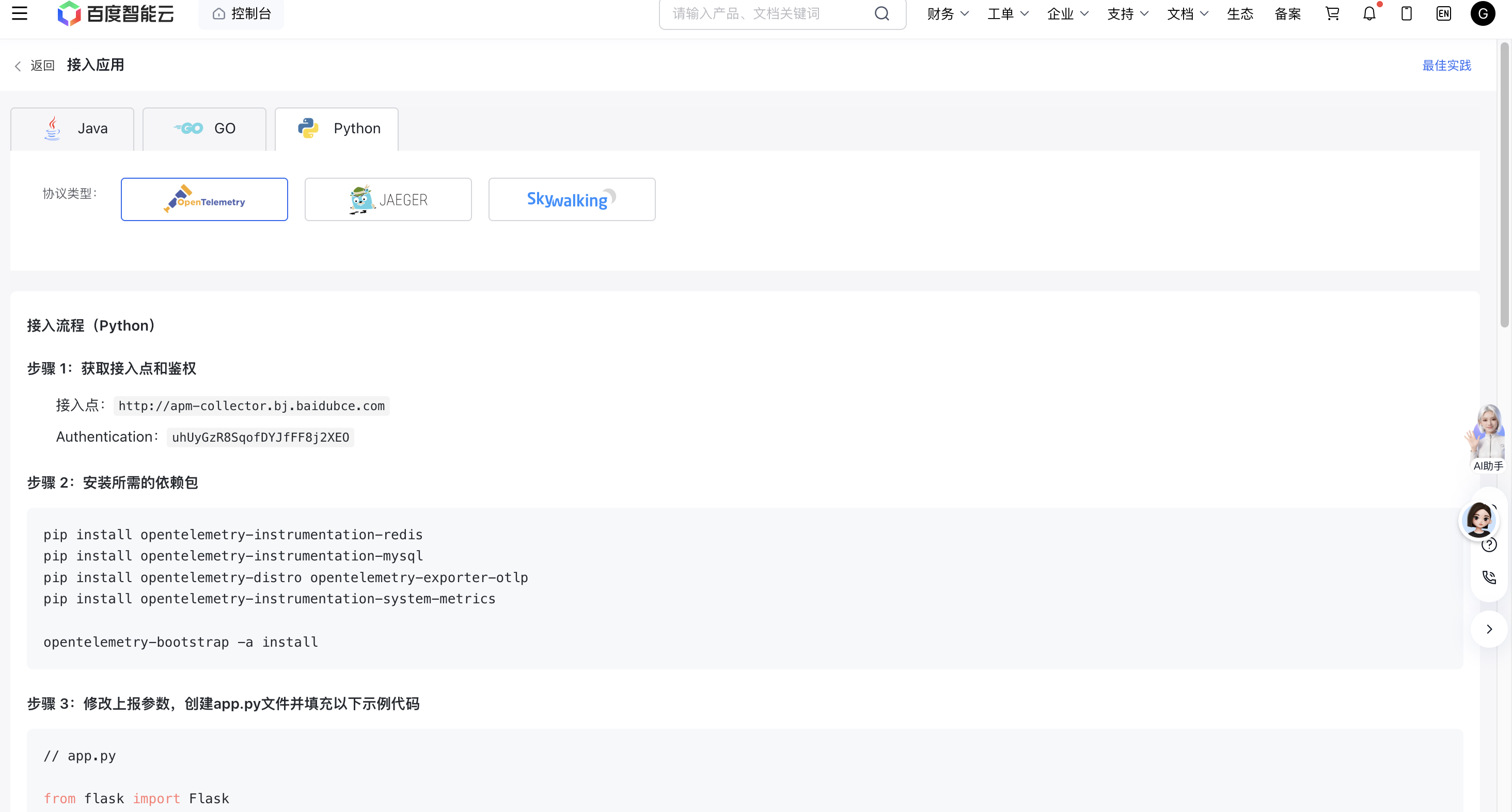Click the // app.py comment line

[80, 756]
